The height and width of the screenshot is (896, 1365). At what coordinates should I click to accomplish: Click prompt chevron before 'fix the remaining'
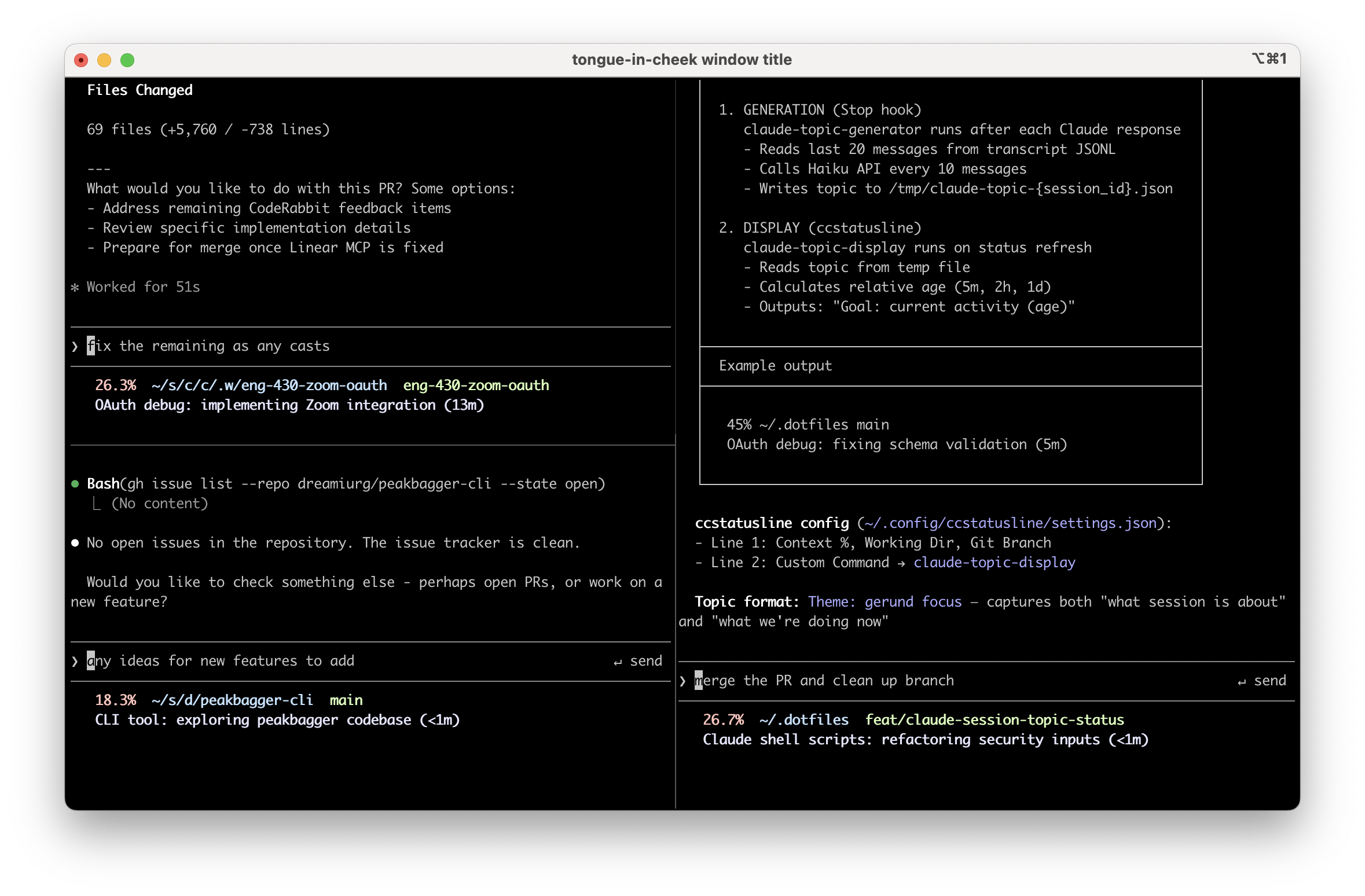click(75, 346)
